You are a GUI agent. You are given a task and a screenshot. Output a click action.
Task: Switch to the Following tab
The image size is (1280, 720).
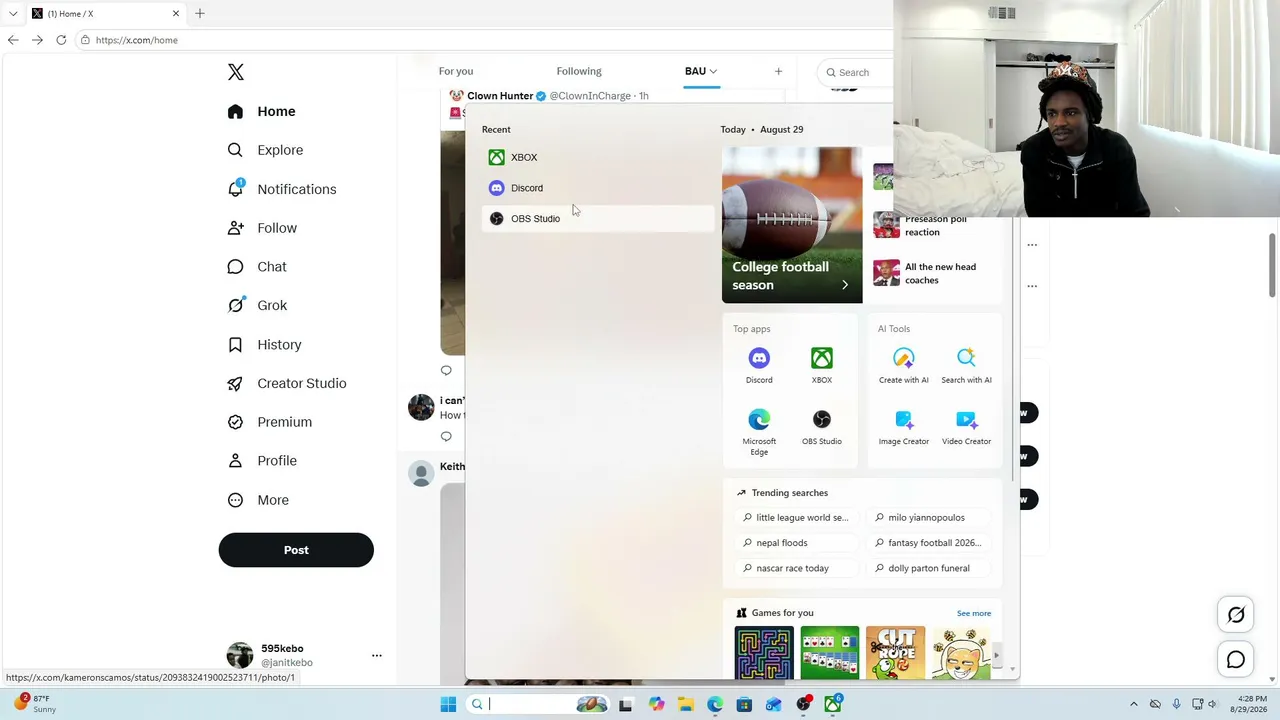pyautogui.click(x=579, y=71)
